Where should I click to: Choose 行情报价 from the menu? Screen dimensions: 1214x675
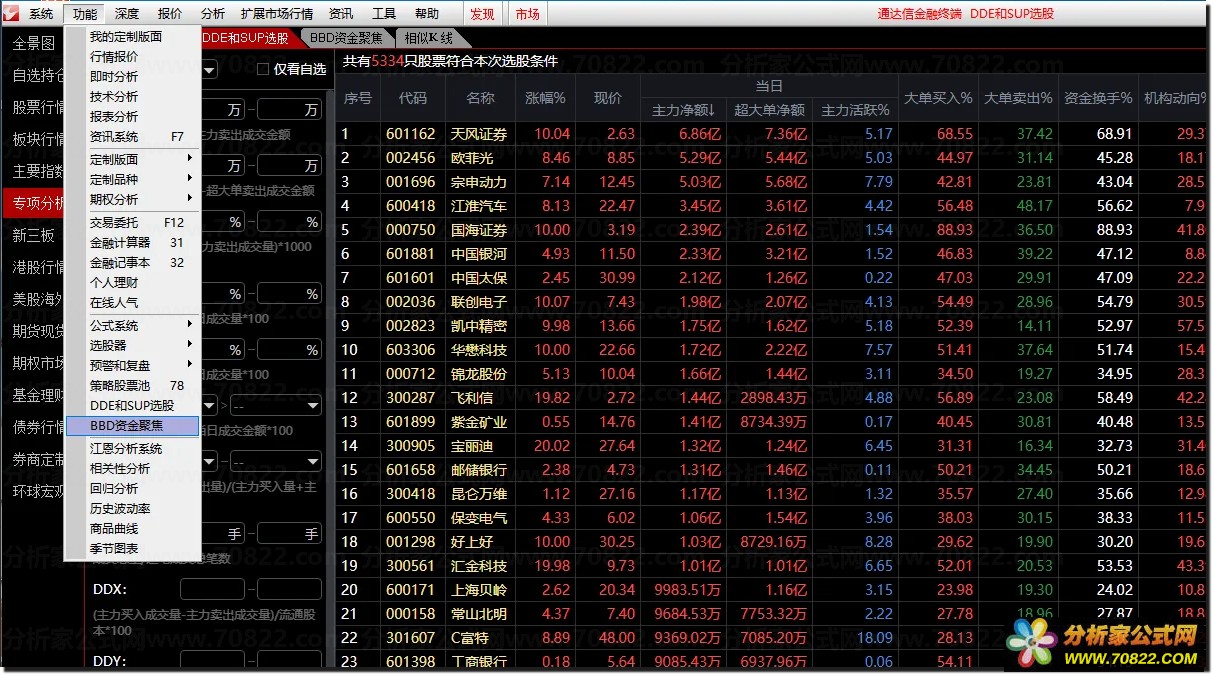coord(132,57)
